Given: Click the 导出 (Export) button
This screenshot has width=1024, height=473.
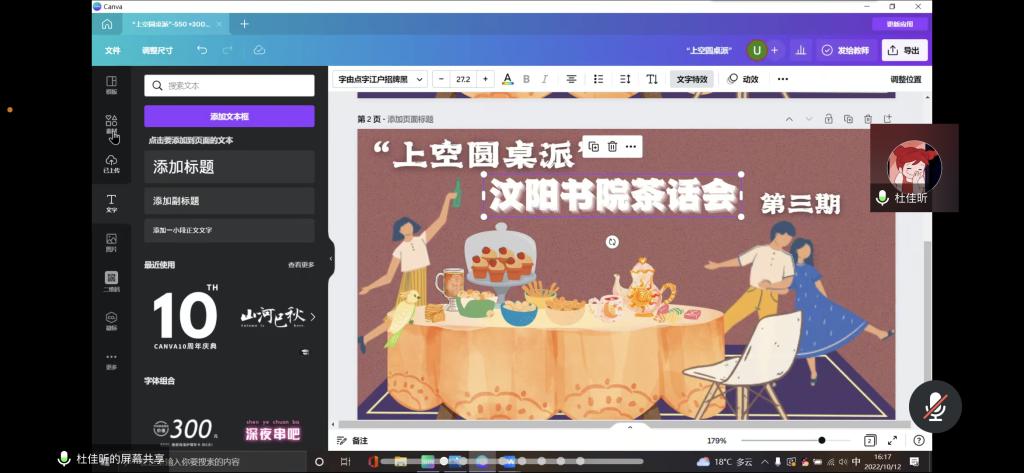Looking at the screenshot, I should point(904,50).
